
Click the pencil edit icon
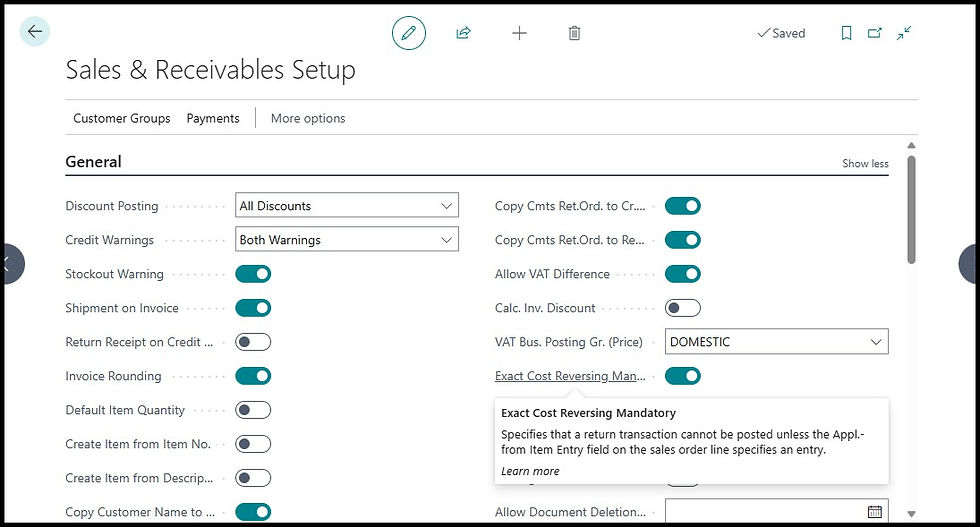point(409,33)
